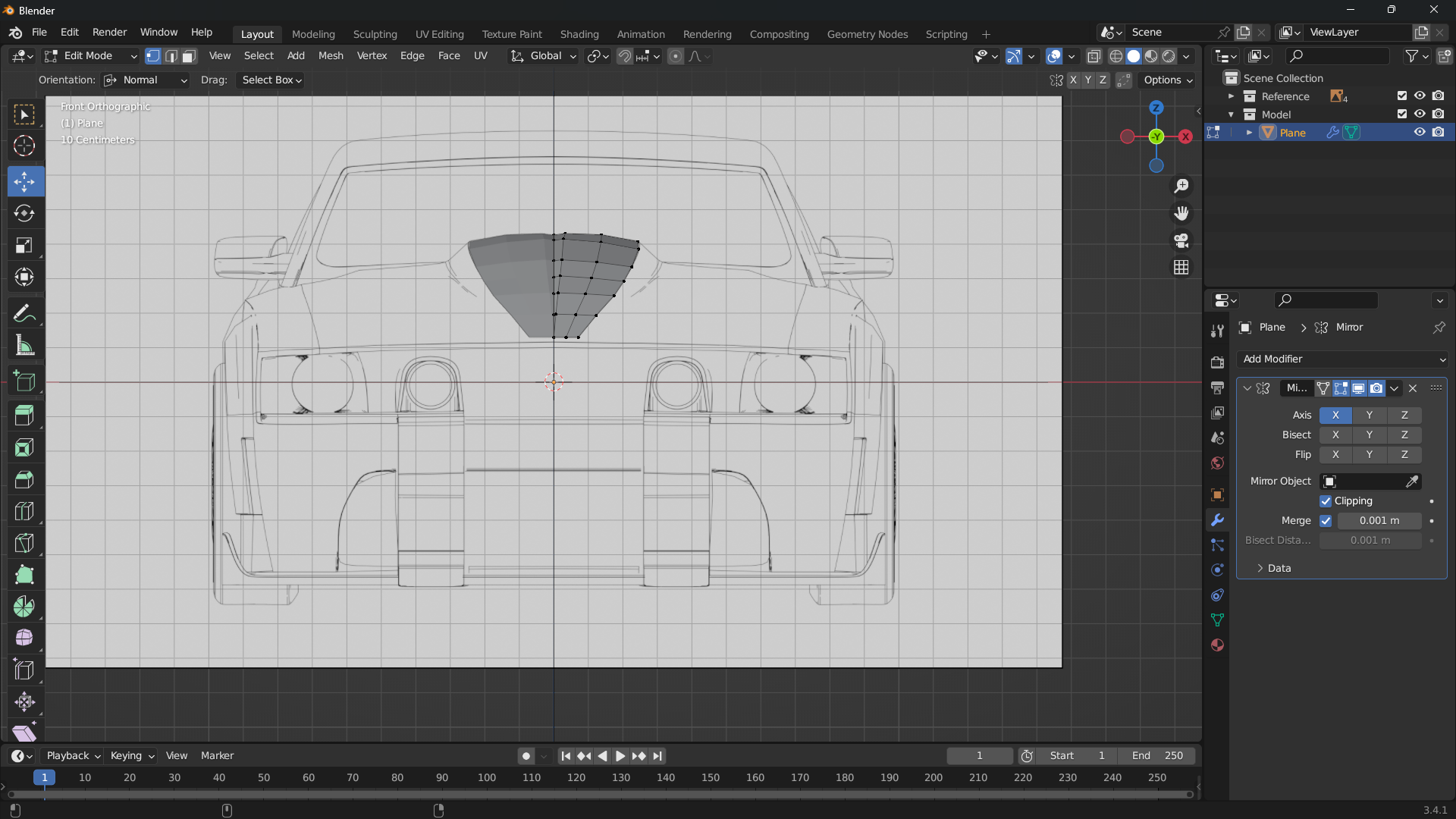
Task: Click the Merge distance value field
Action: click(1379, 521)
